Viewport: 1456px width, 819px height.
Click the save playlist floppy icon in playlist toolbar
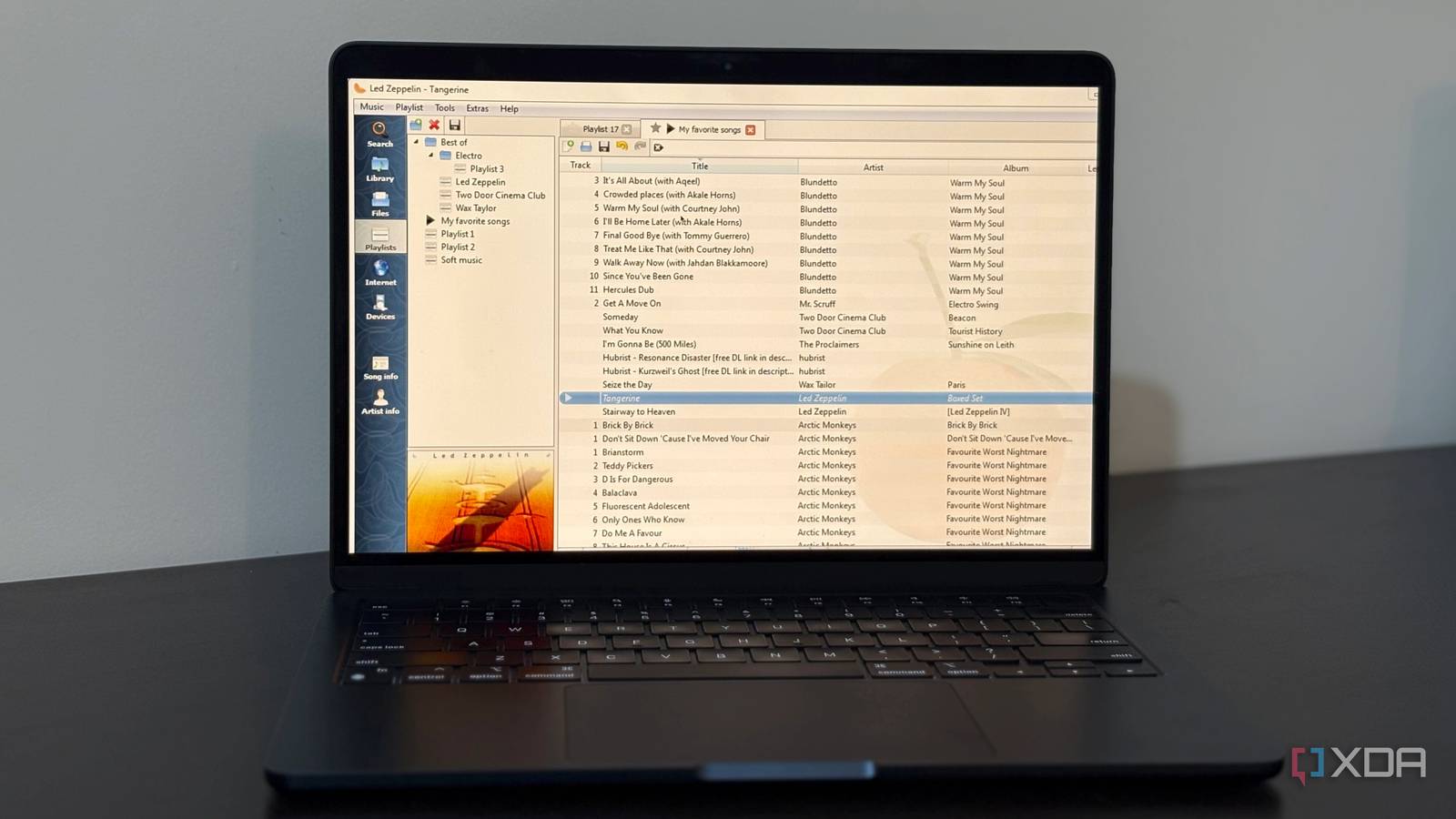click(603, 147)
